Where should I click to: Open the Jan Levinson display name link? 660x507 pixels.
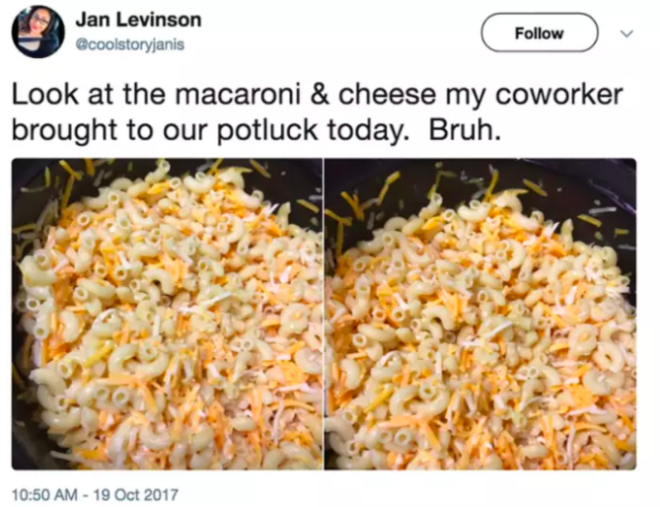coord(138,20)
